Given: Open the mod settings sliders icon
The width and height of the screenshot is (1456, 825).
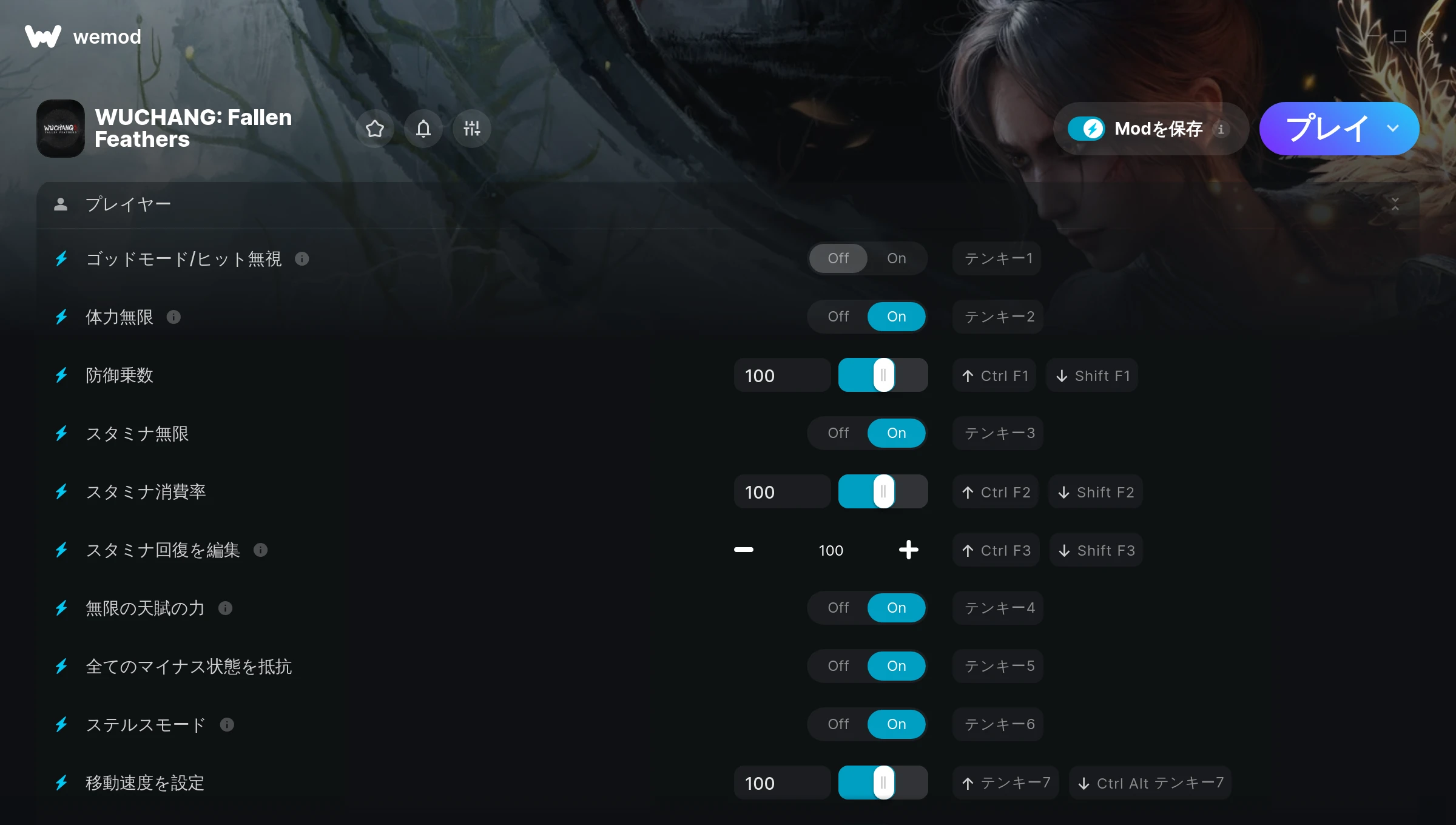Looking at the screenshot, I should 472,129.
